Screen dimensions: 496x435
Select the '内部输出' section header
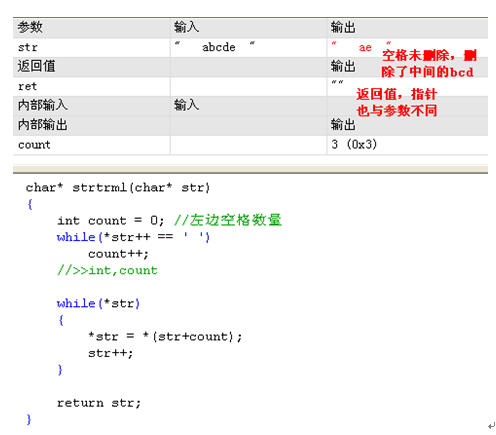pyautogui.click(x=43, y=125)
